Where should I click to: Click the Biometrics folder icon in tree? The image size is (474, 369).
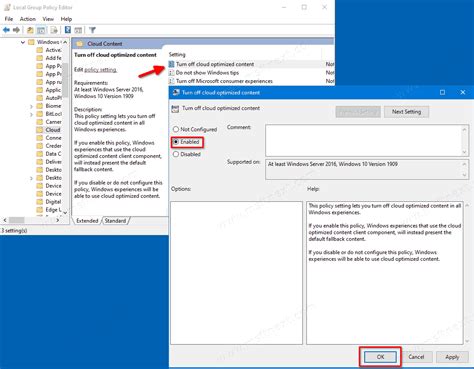(x=40, y=106)
